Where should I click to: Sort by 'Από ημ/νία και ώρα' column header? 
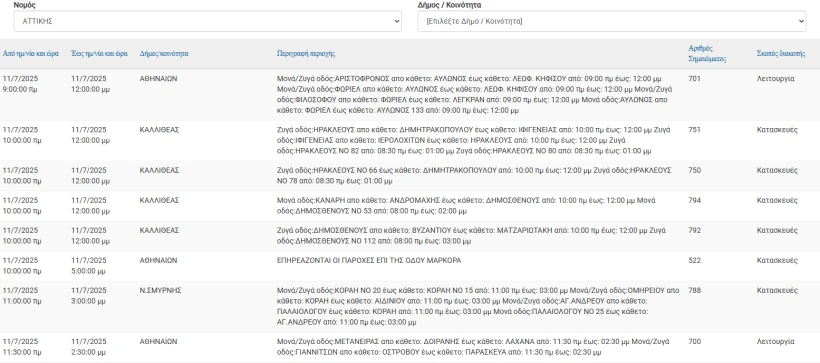[x=30, y=53]
